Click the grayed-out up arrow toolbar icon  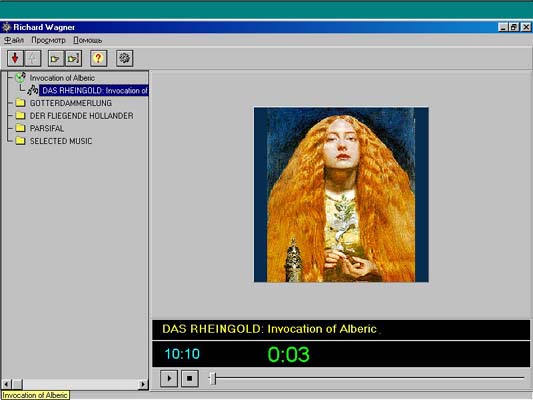pyautogui.click(x=33, y=58)
